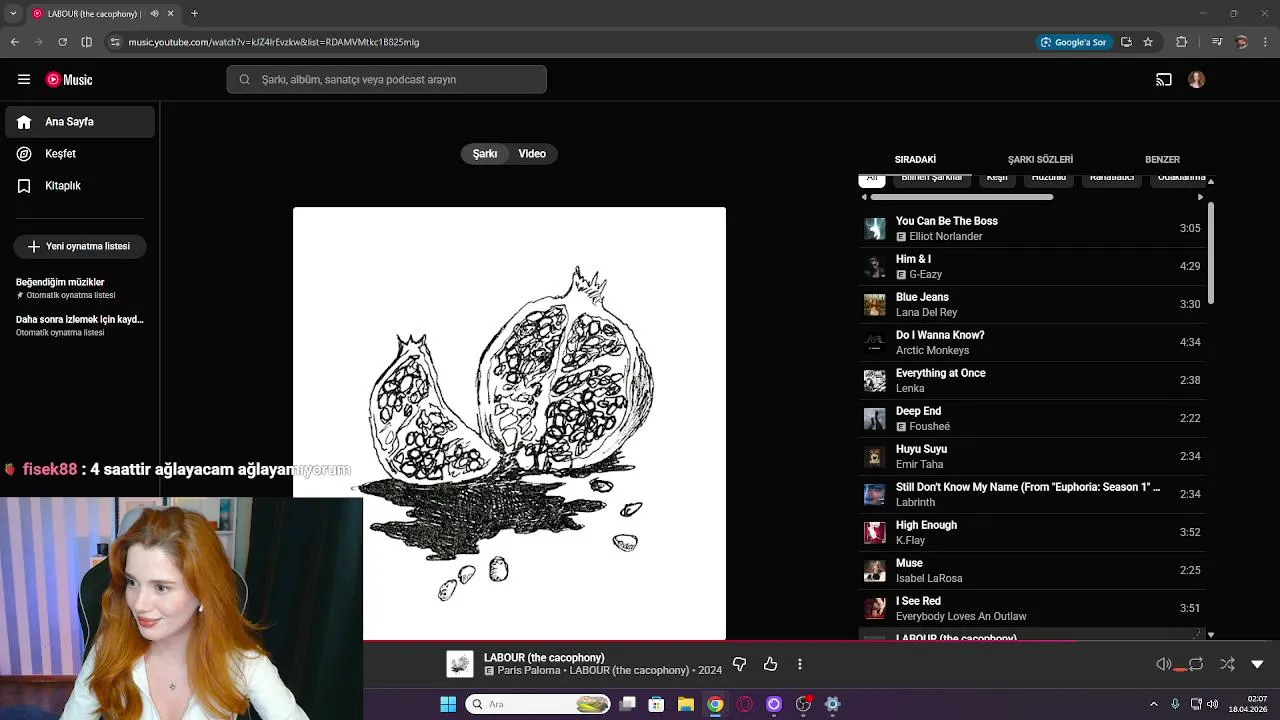Open the hamburger guide menu

(x=24, y=80)
